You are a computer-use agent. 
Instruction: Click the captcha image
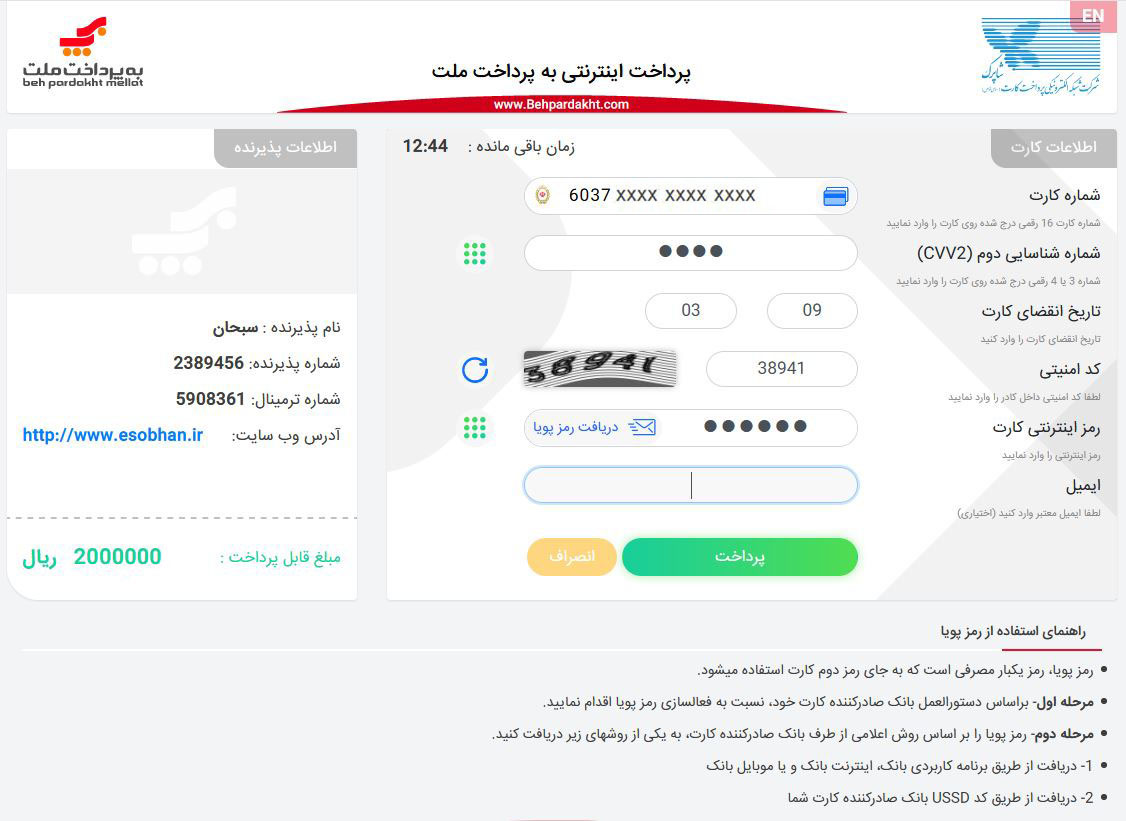[x=600, y=368]
